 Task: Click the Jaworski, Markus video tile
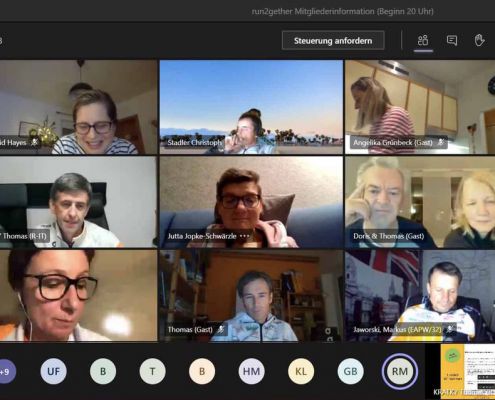point(420,296)
